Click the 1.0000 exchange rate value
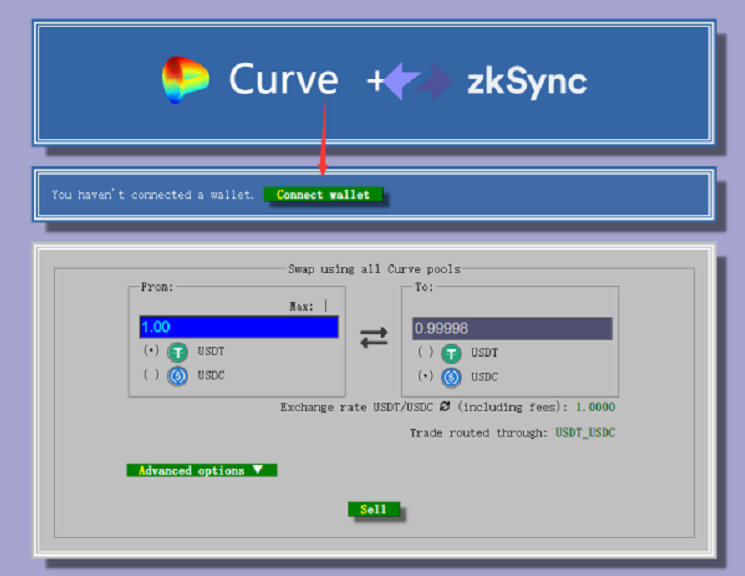This screenshot has width=745, height=576. (595, 407)
